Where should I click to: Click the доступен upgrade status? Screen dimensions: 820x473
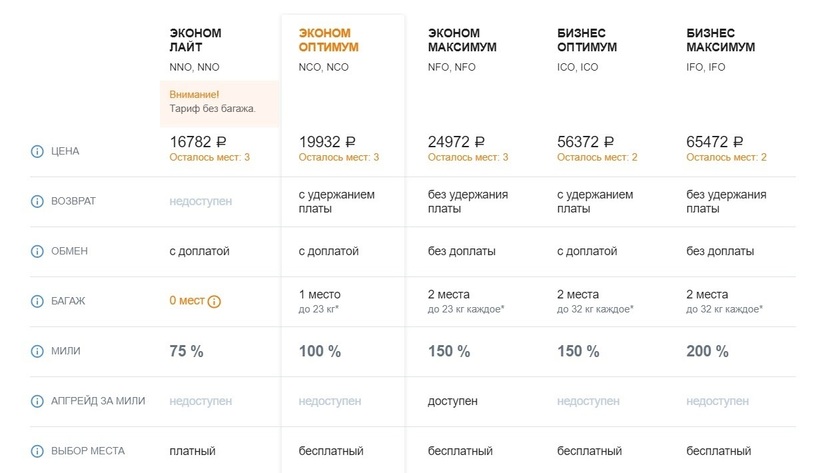[x=452, y=401]
